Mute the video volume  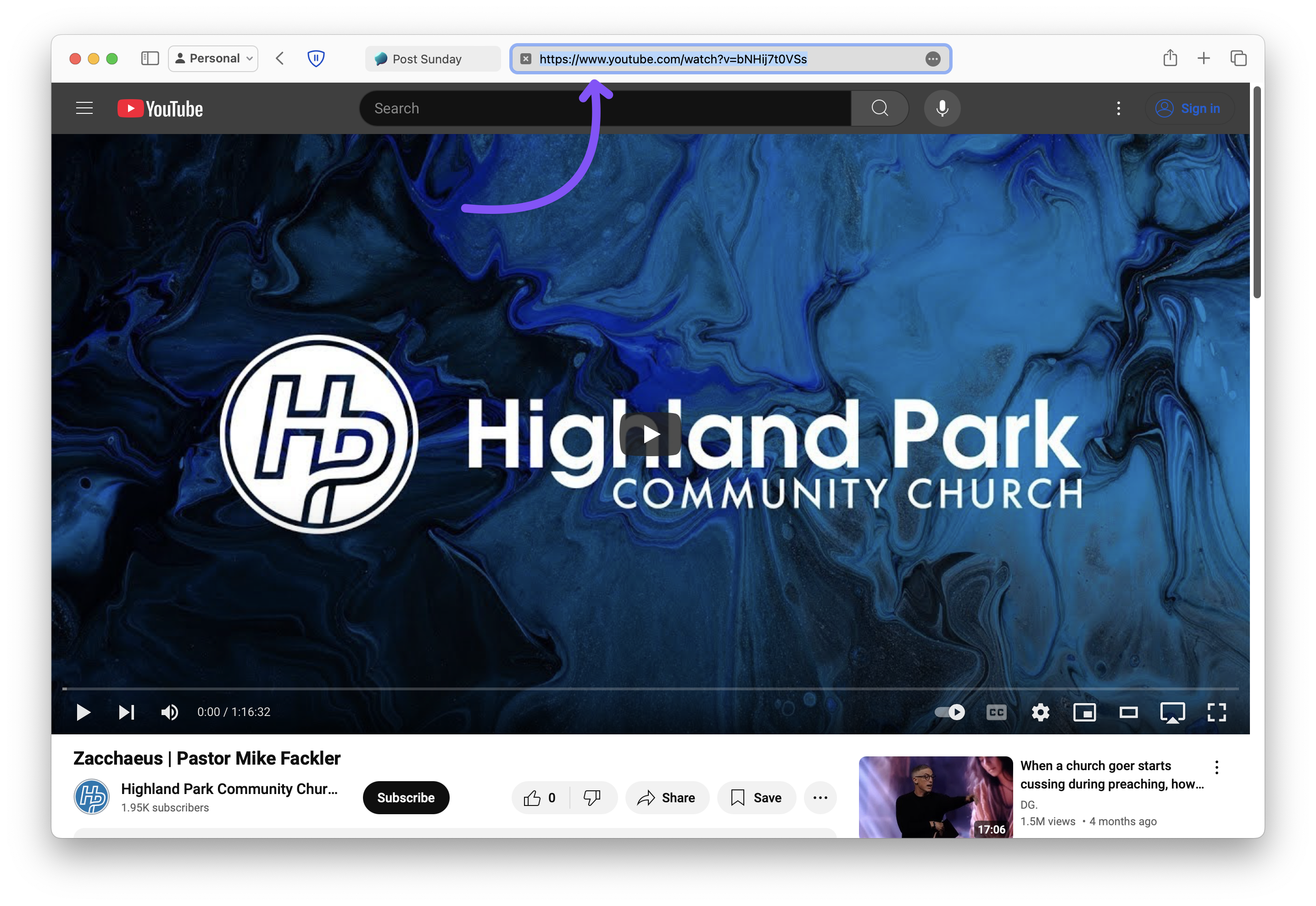pyautogui.click(x=170, y=712)
